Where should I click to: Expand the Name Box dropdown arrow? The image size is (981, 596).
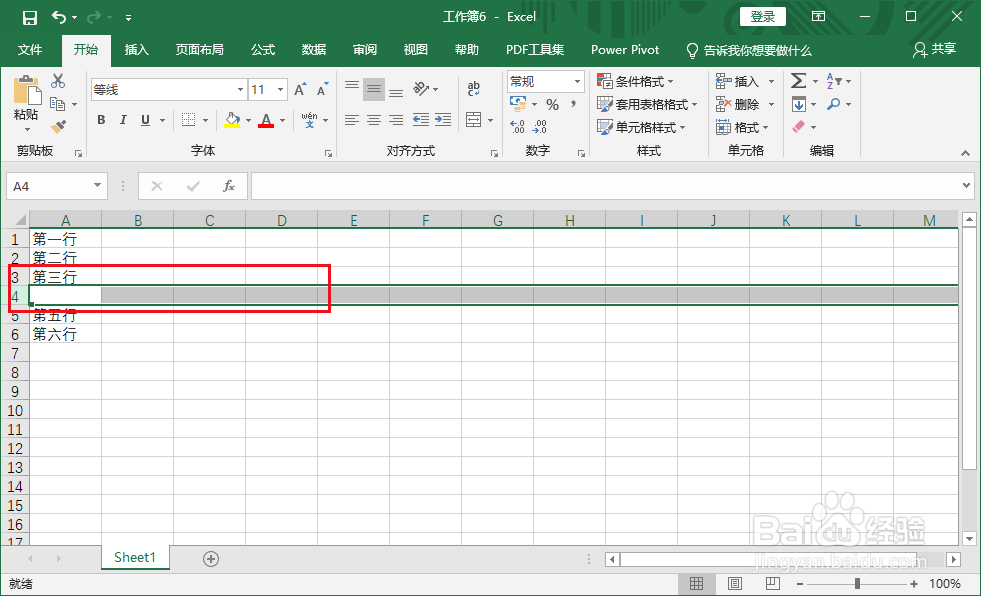(98, 185)
